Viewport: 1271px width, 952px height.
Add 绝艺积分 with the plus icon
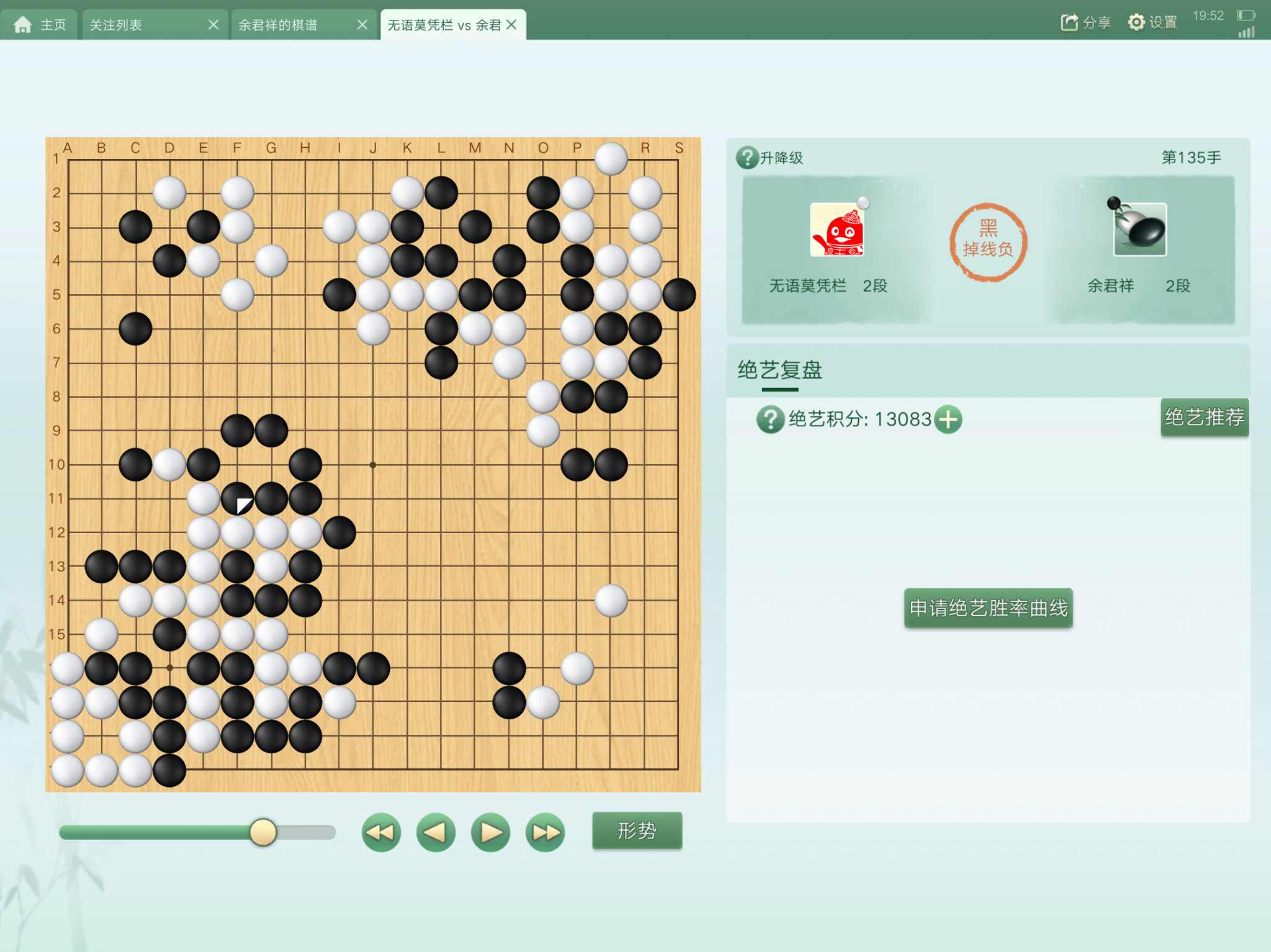point(948,420)
